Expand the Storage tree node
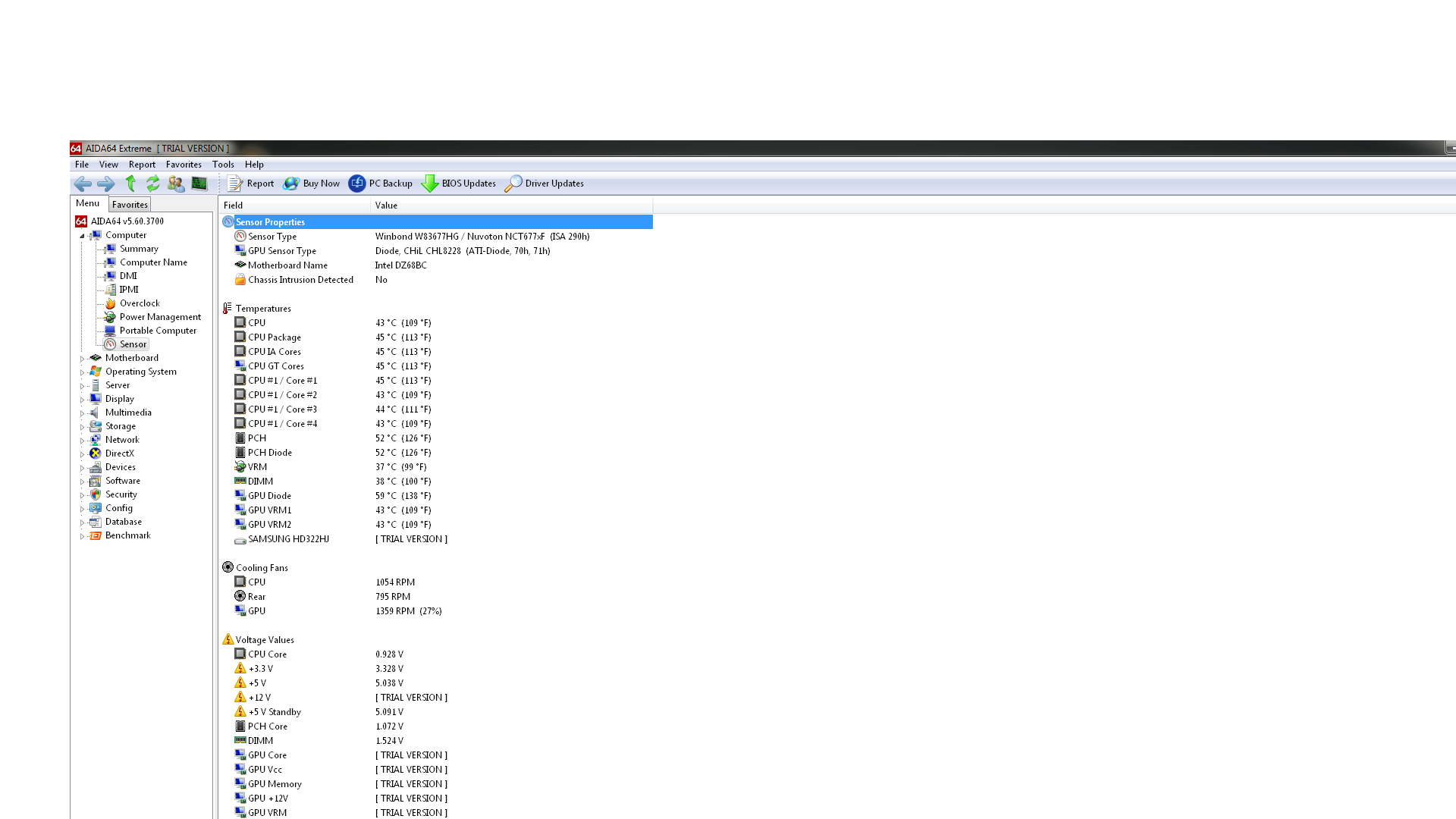 pos(83,427)
